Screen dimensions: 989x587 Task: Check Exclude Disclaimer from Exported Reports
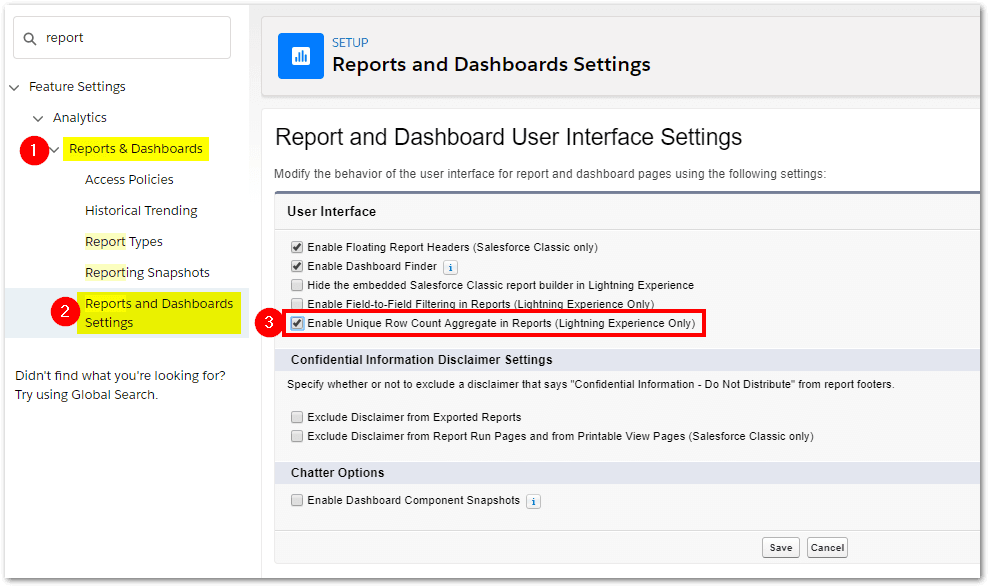click(297, 417)
